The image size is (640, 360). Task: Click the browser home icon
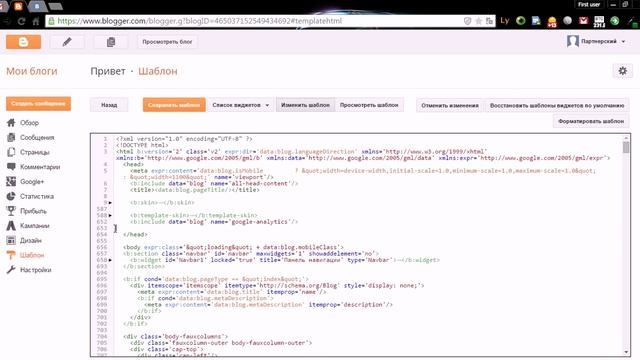pyautogui.click(x=36, y=21)
